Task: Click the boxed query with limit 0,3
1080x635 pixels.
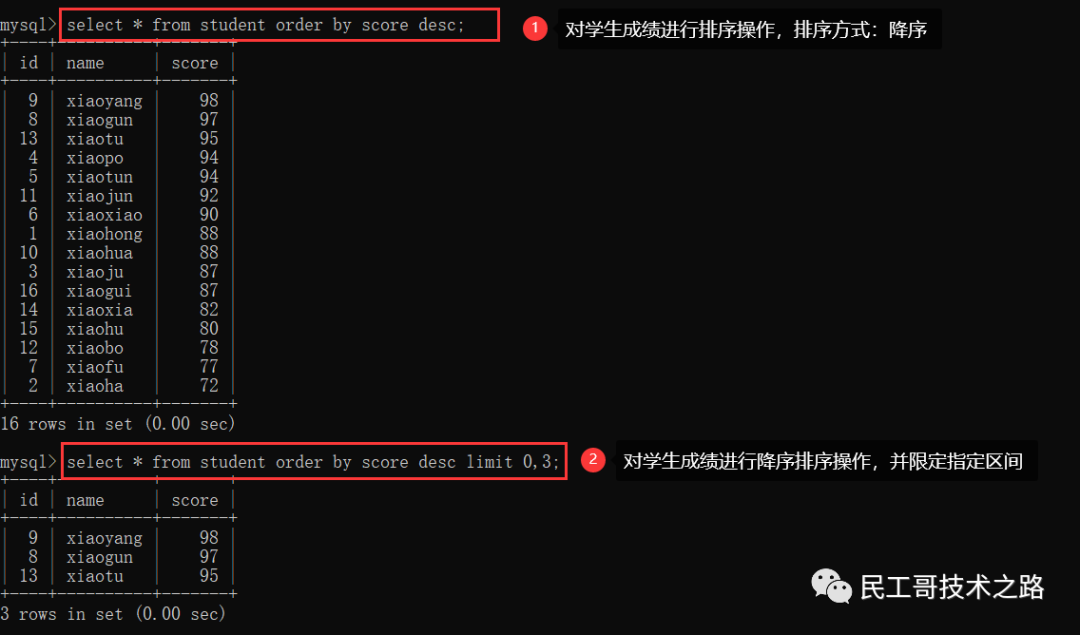Action: [313, 461]
